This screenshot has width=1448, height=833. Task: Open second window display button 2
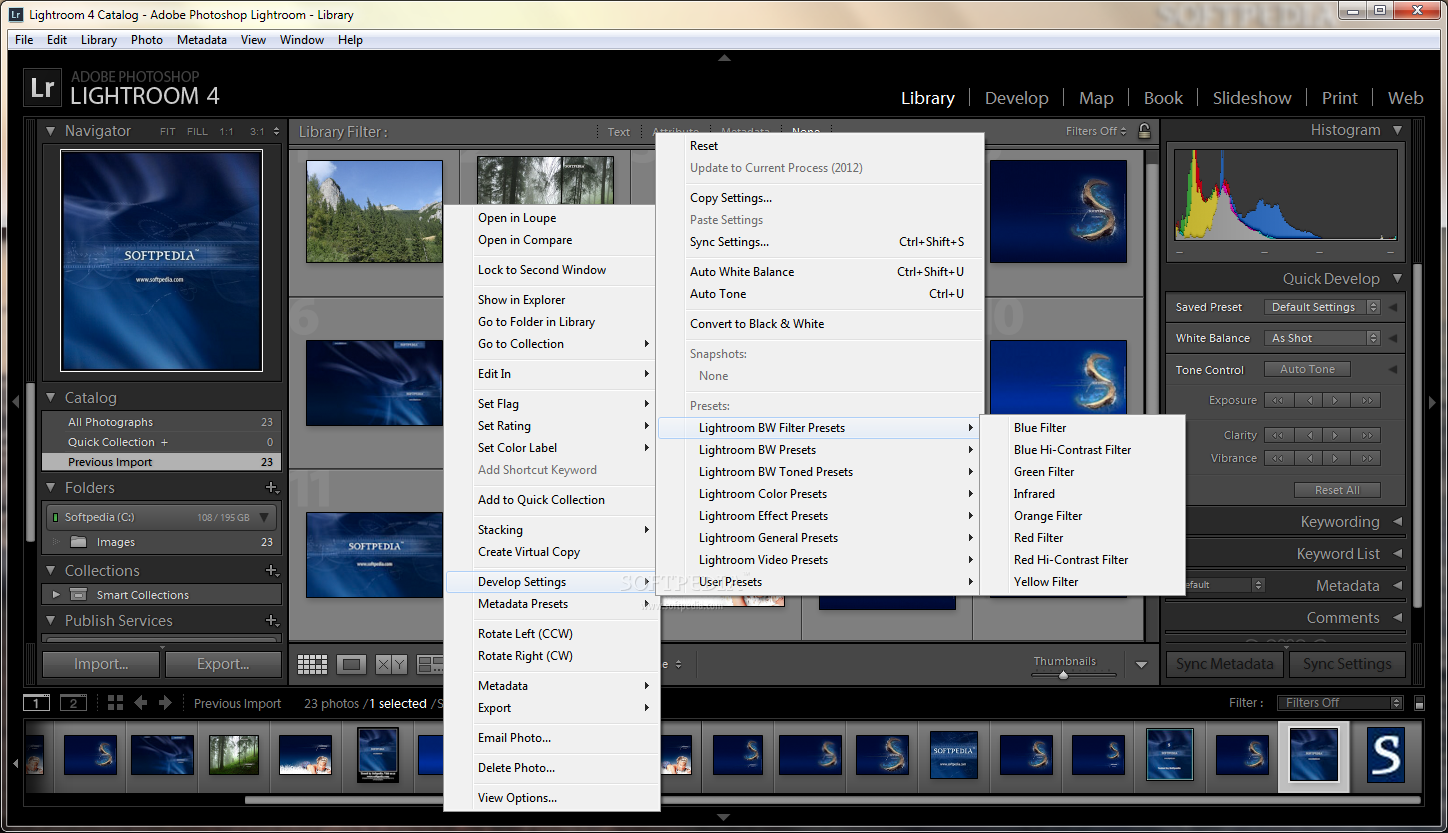(74, 703)
